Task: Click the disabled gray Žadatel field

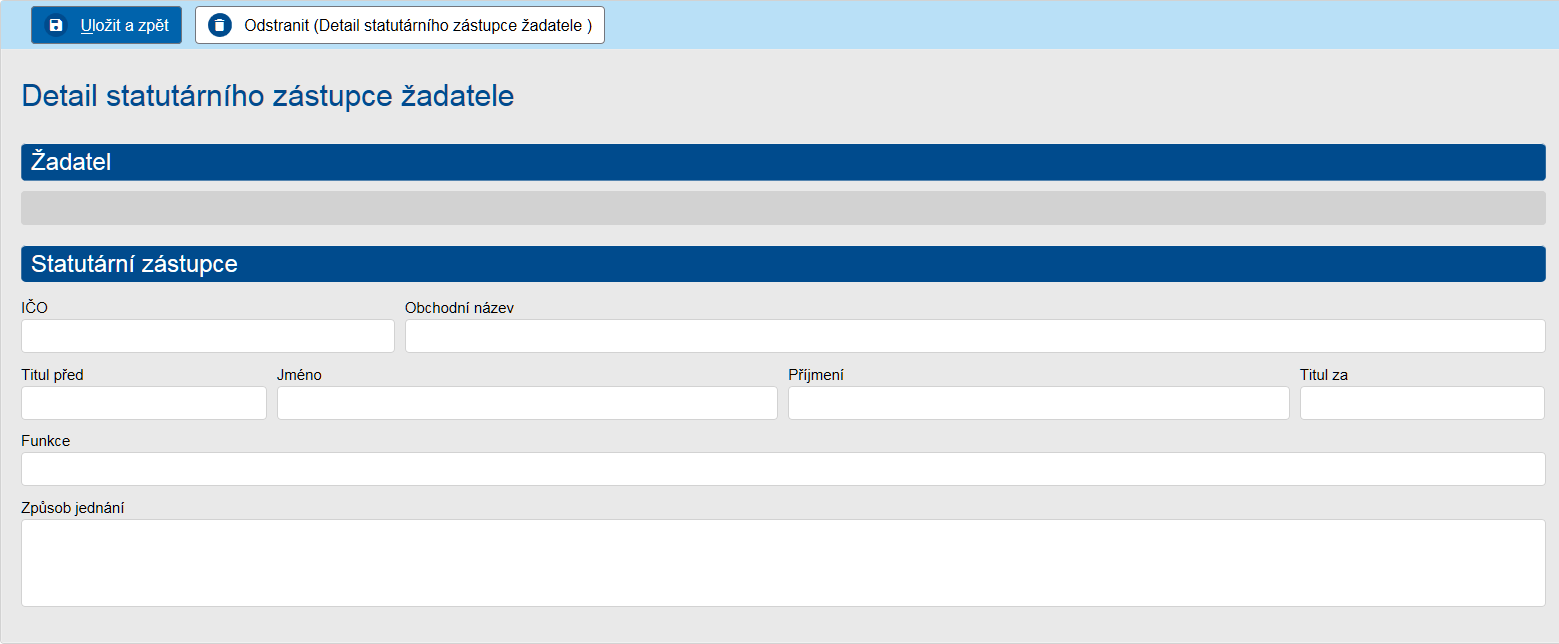Action: coord(780,208)
